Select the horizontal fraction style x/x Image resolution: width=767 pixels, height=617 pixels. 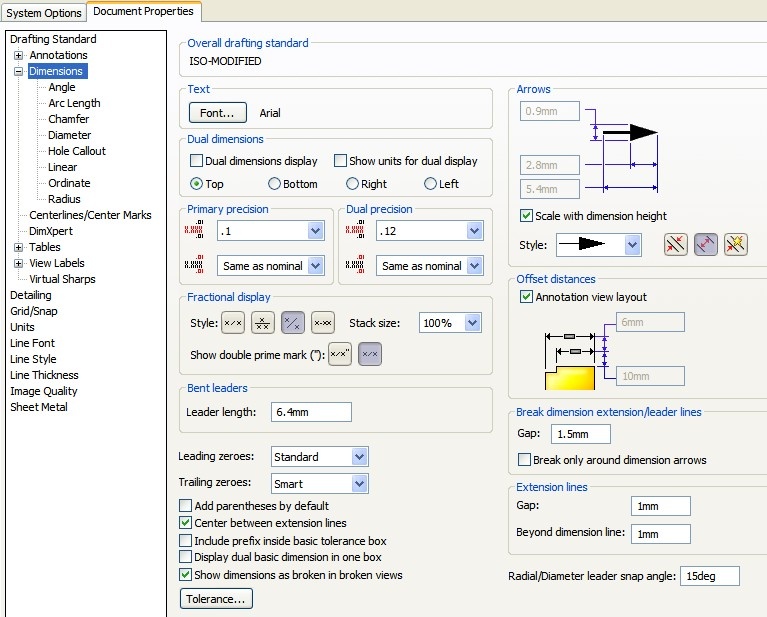233,323
